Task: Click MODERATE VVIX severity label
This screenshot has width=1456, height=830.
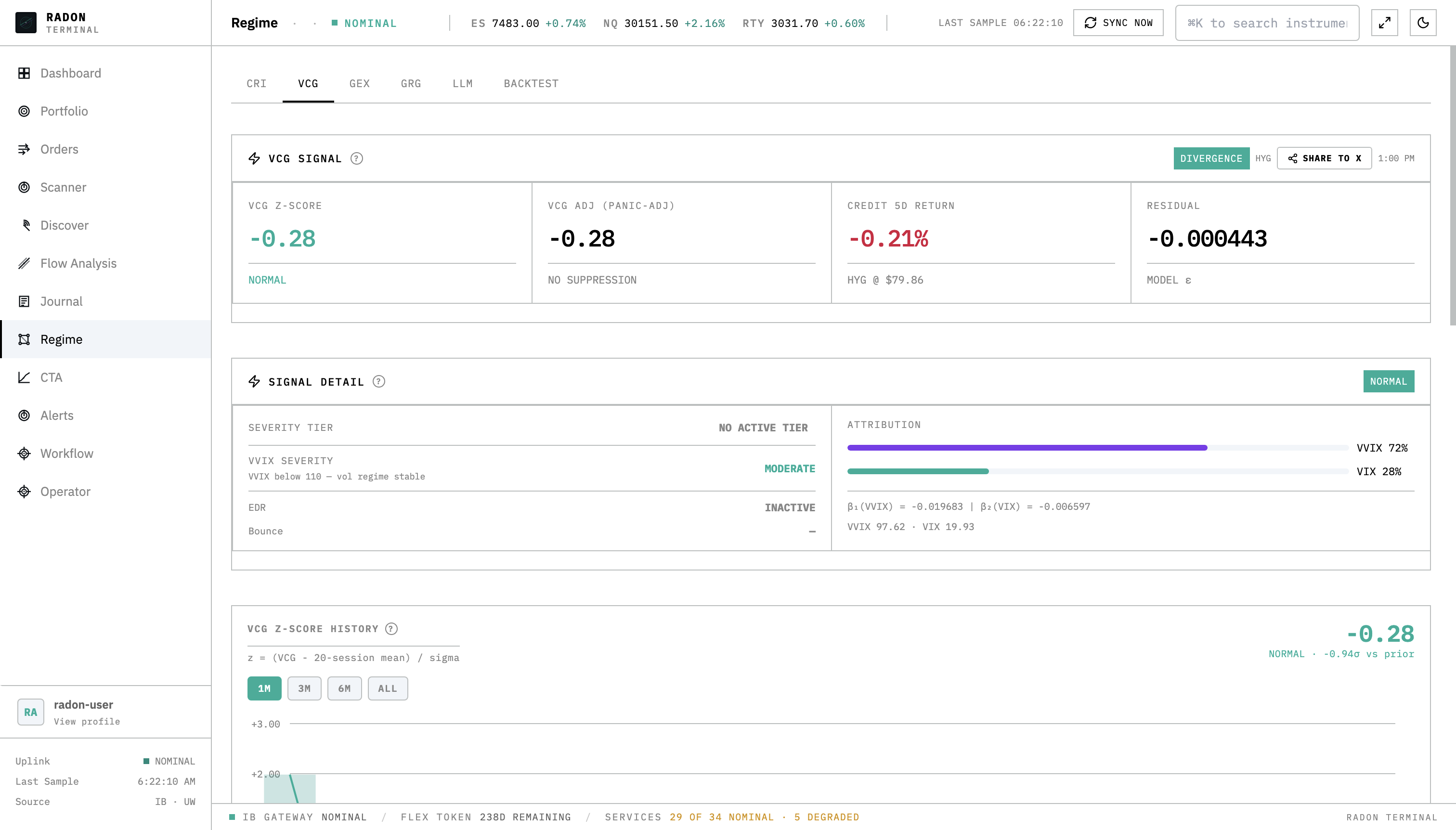Action: point(790,468)
